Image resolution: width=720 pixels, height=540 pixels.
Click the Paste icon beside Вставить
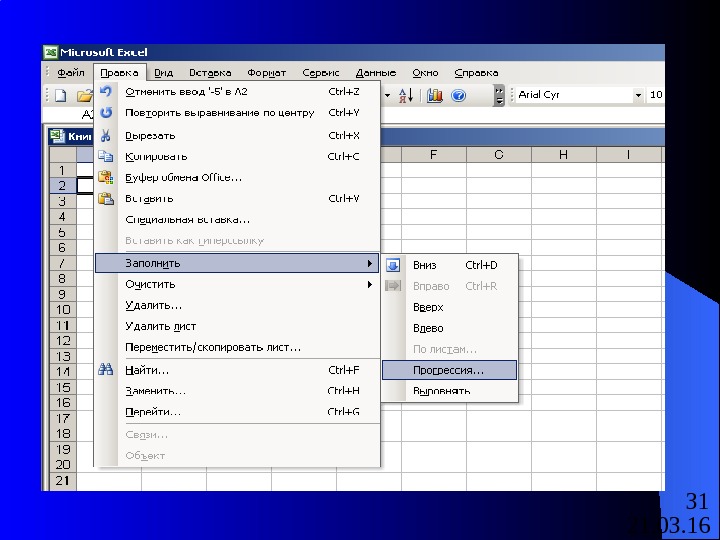tap(106, 198)
